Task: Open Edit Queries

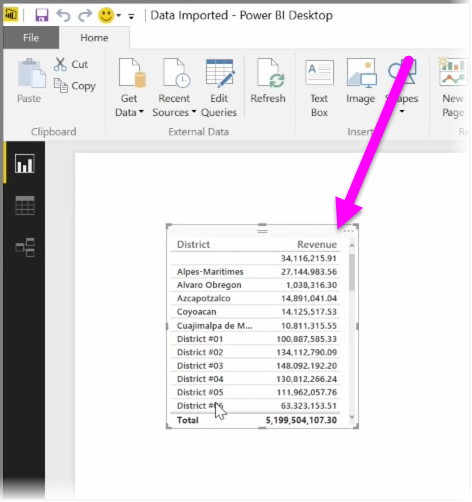Action: pyautogui.click(x=219, y=88)
